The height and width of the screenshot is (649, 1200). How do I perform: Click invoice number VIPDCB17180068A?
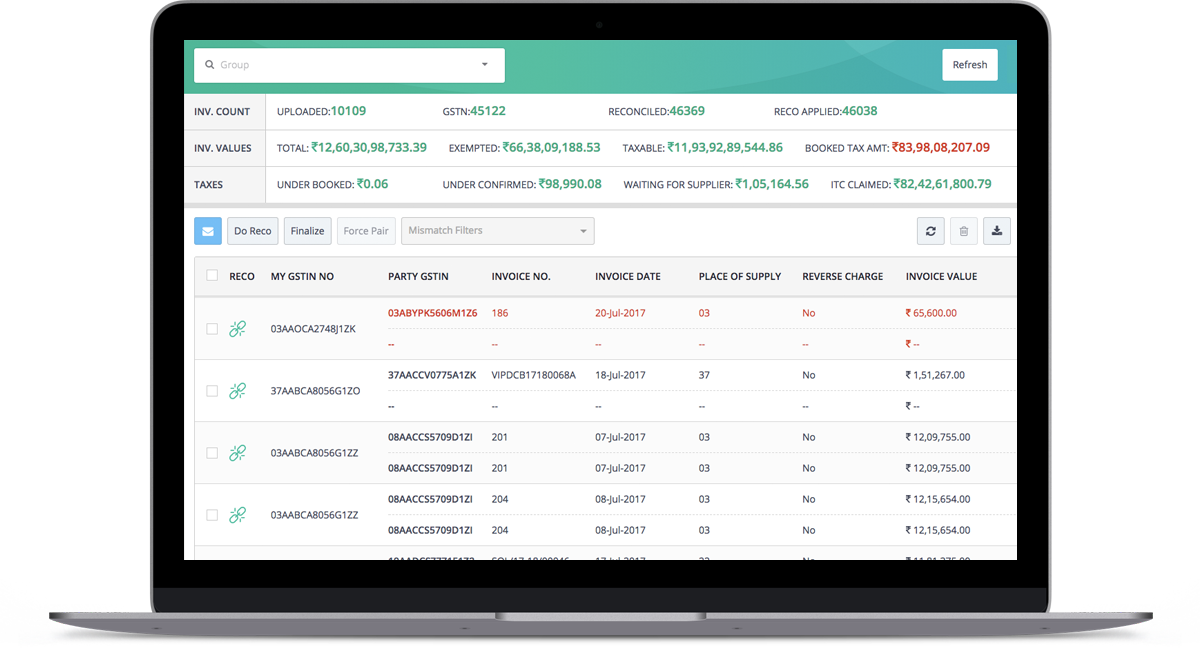click(534, 375)
